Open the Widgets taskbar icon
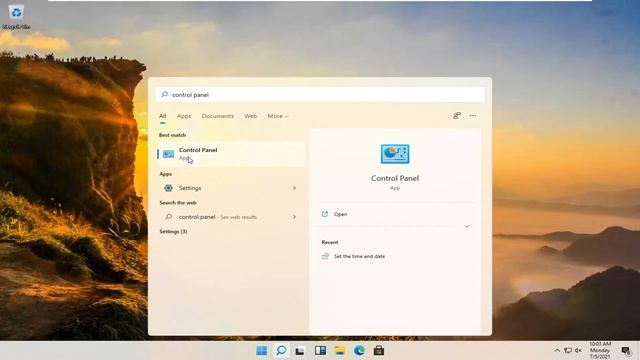The height and width of the screenshot is (360, 640). click(320, 351)
